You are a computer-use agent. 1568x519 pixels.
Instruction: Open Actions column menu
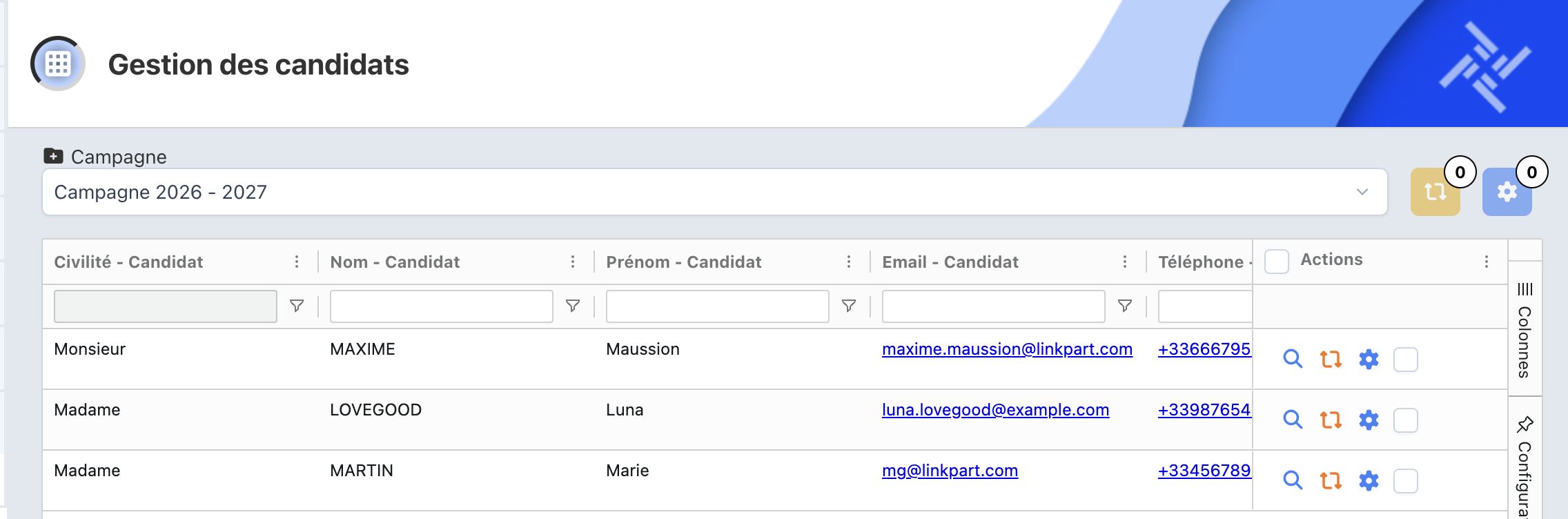point(1487,262)
